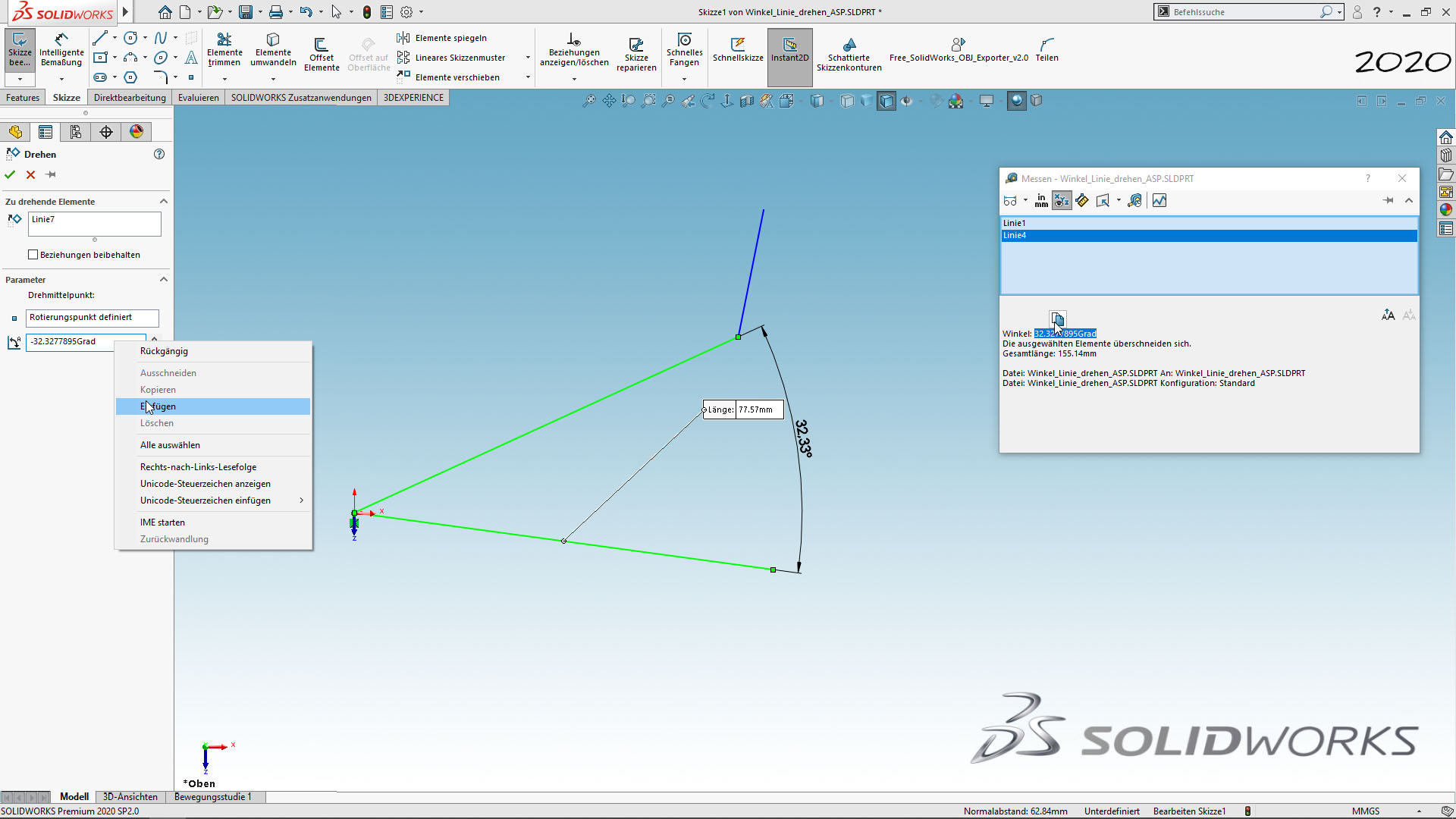Click the Drehen help question mark

[159, 154]
